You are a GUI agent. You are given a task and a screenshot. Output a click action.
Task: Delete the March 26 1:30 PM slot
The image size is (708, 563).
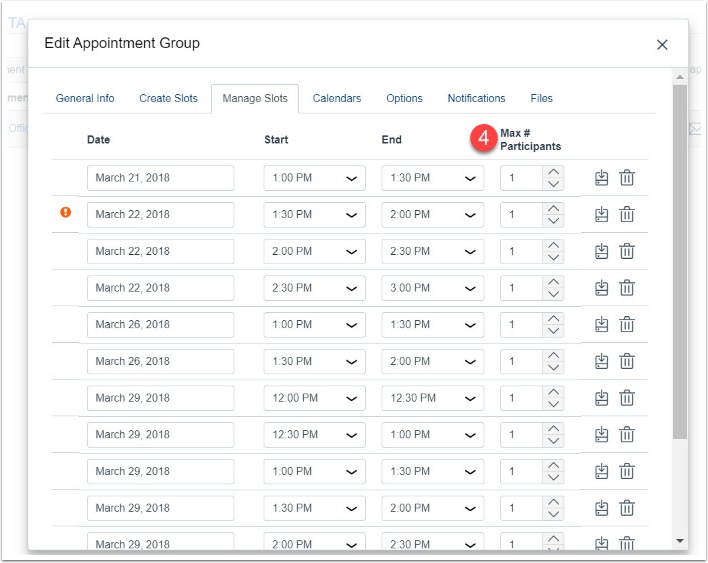point(627,362)
